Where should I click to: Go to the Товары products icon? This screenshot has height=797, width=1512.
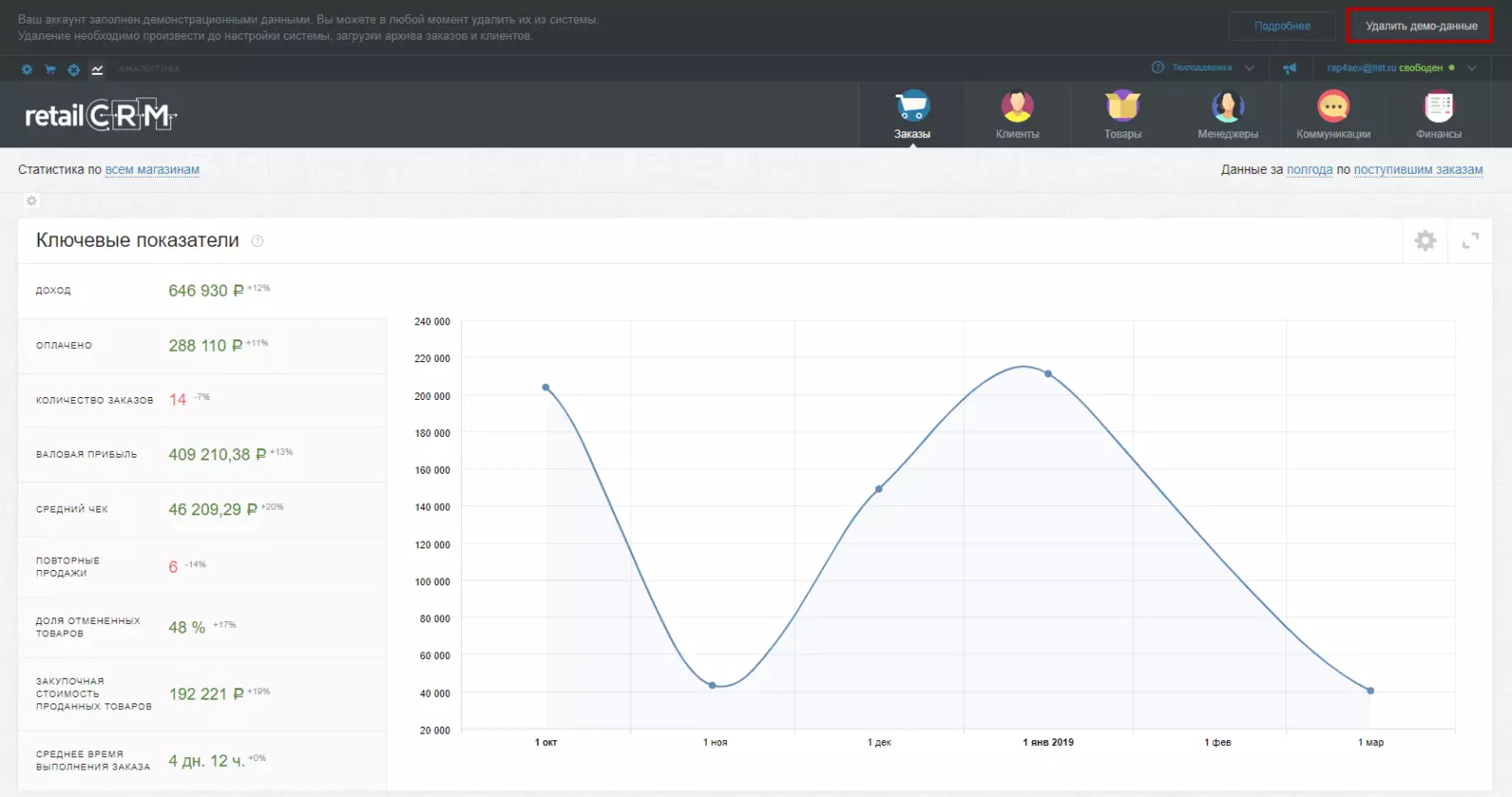[1123, 107]
